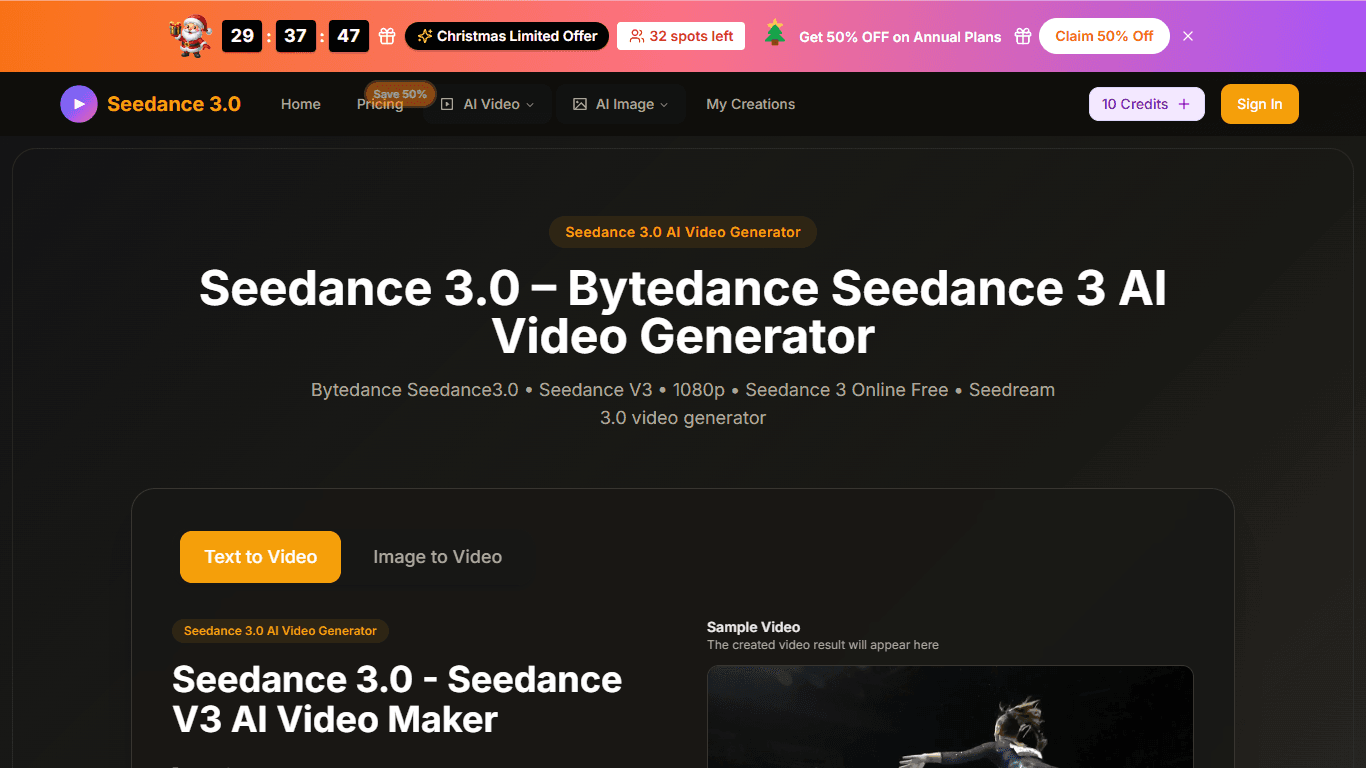Click the Sign In button

click(x=1260, y=104)
